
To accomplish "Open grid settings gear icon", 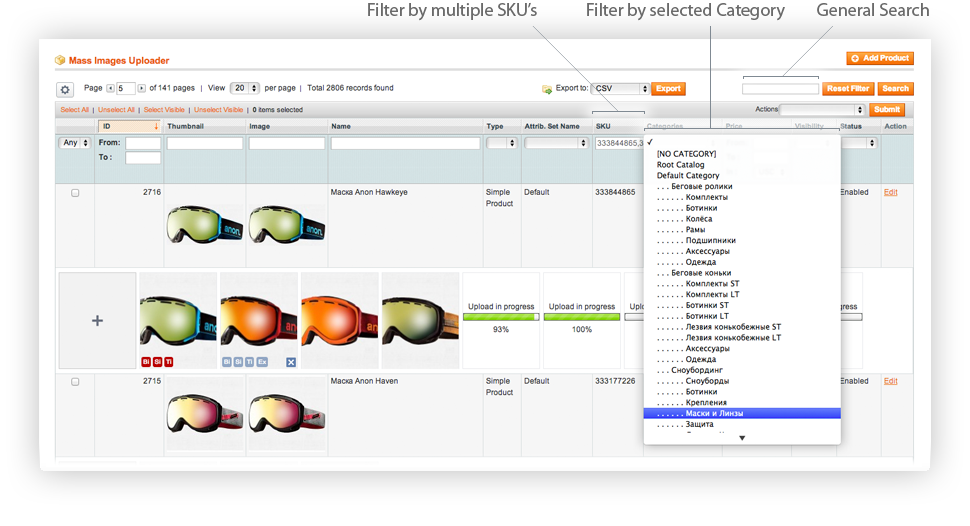I will click(65, 90).
